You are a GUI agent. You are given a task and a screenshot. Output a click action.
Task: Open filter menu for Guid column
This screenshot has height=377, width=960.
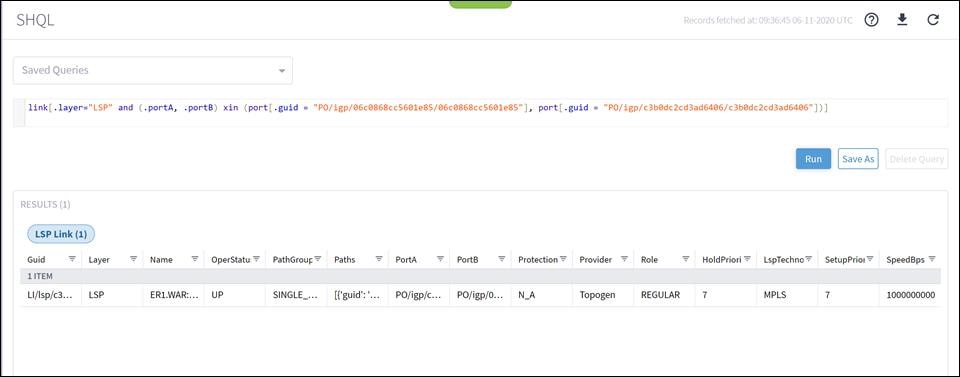coord(72,259)
